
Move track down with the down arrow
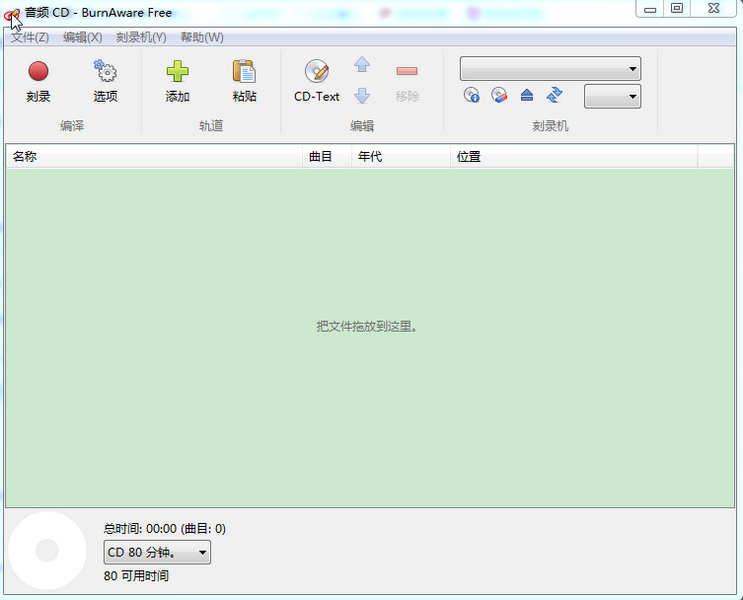click(362, 95)
